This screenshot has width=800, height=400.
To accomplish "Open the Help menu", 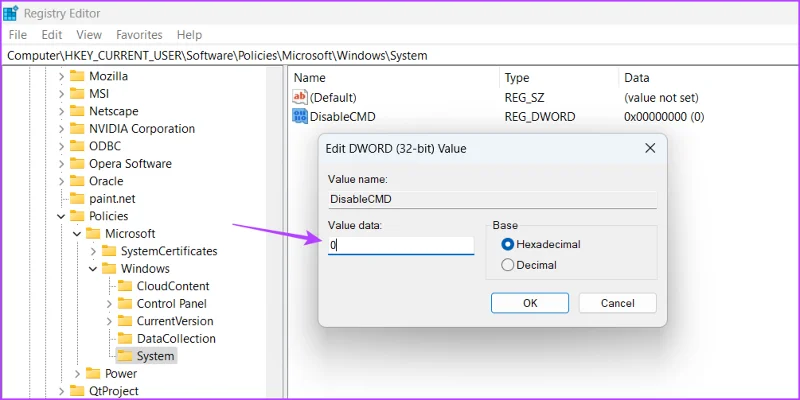I will [189, 35].
